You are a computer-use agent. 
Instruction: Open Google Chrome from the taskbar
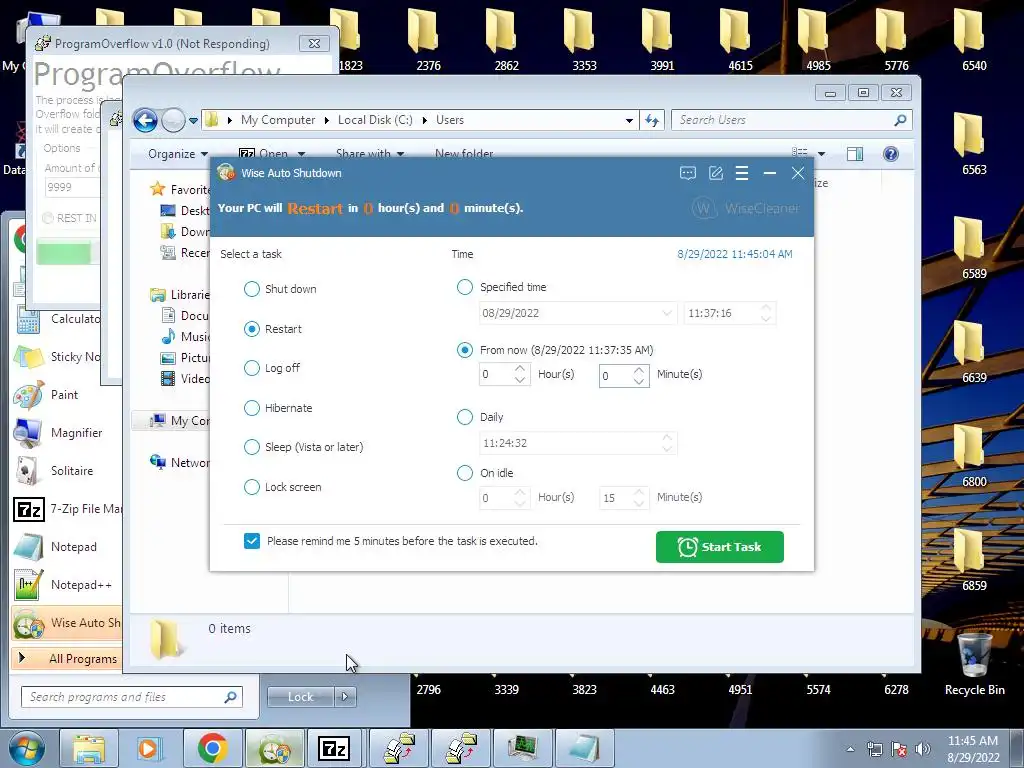point(213,748)
